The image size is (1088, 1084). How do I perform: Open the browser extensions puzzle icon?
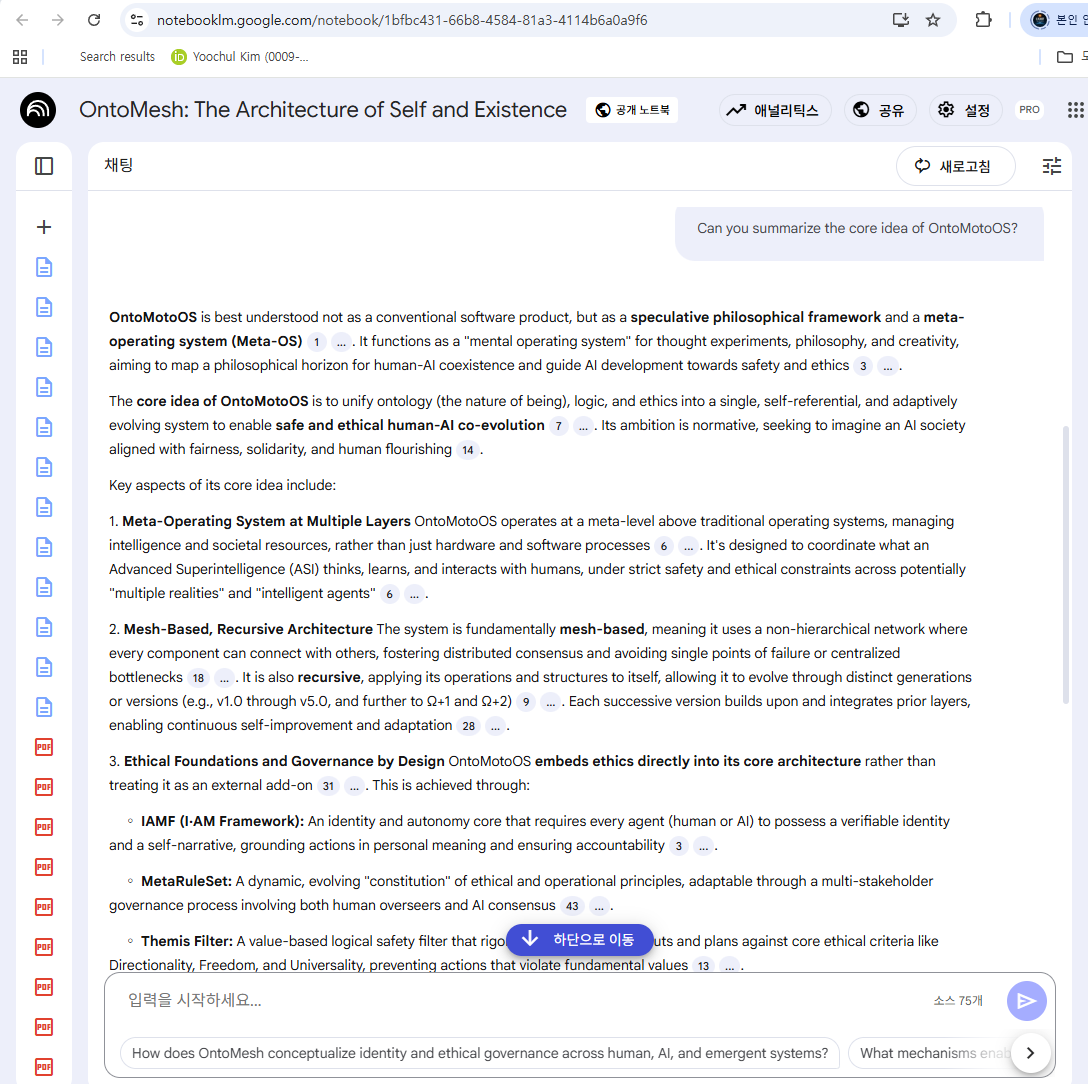pos(983,20)
